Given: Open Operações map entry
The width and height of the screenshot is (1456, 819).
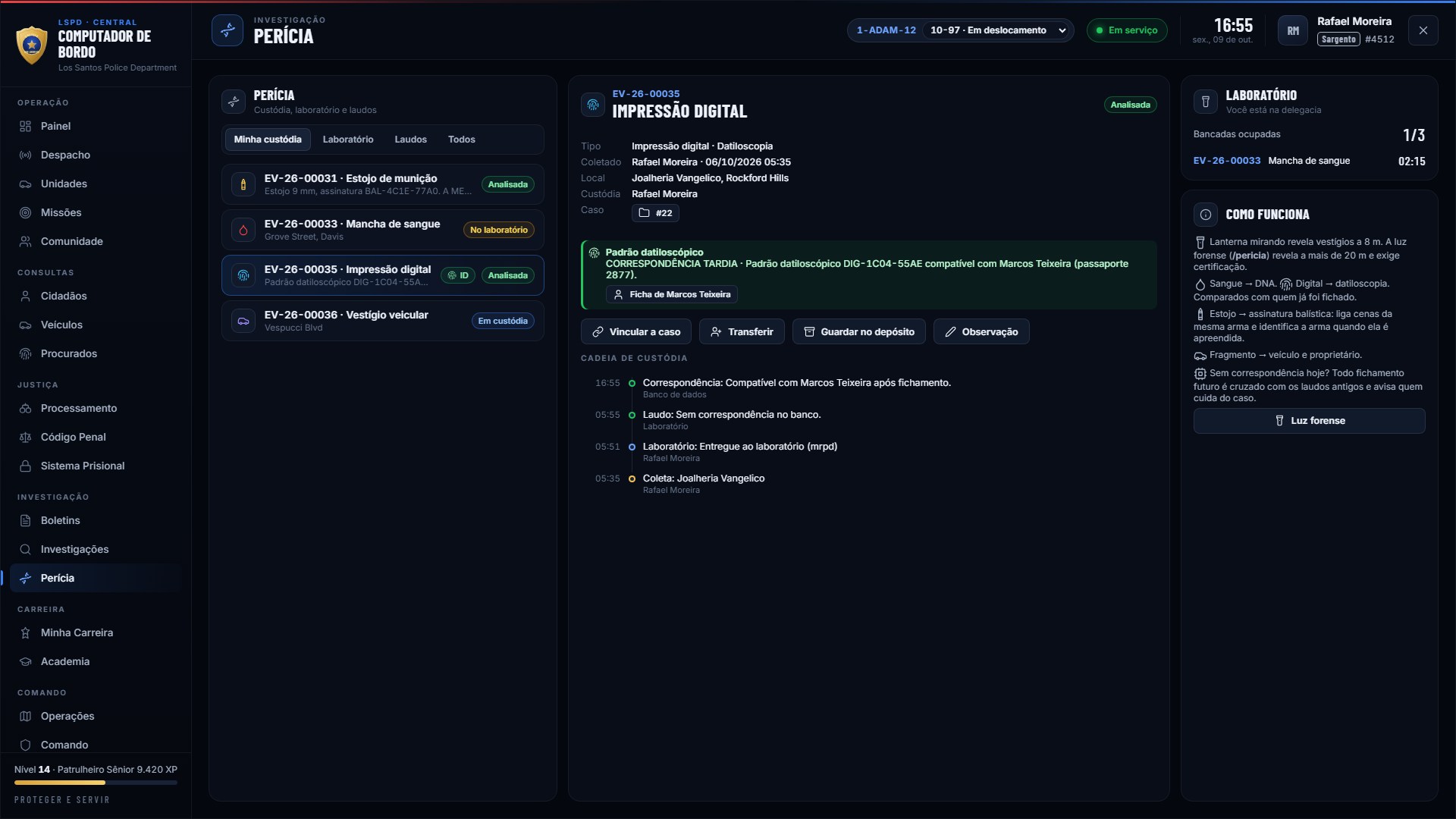Looking at the screenshot, I should 96,716.
